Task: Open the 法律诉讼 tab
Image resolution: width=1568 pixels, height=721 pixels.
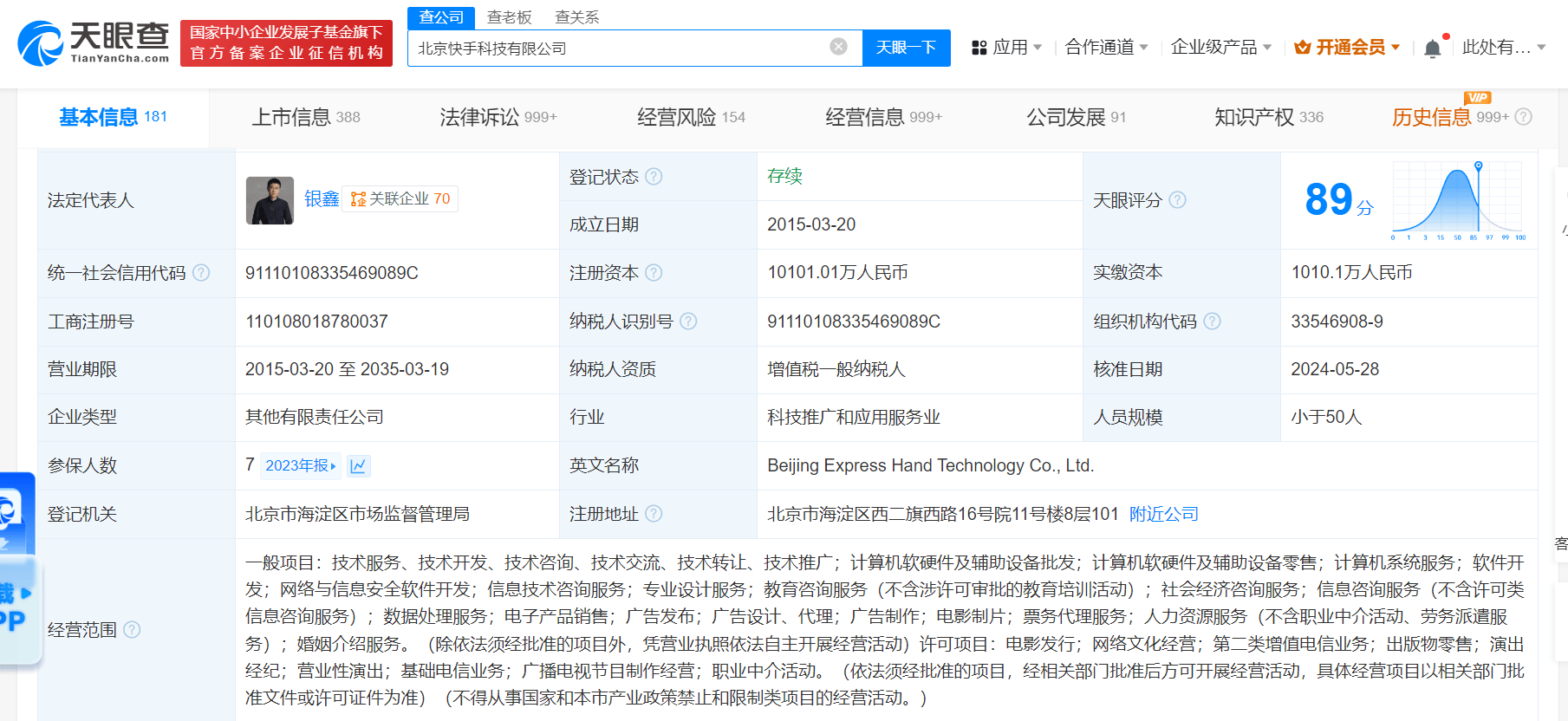Action: tap(498, 117)
